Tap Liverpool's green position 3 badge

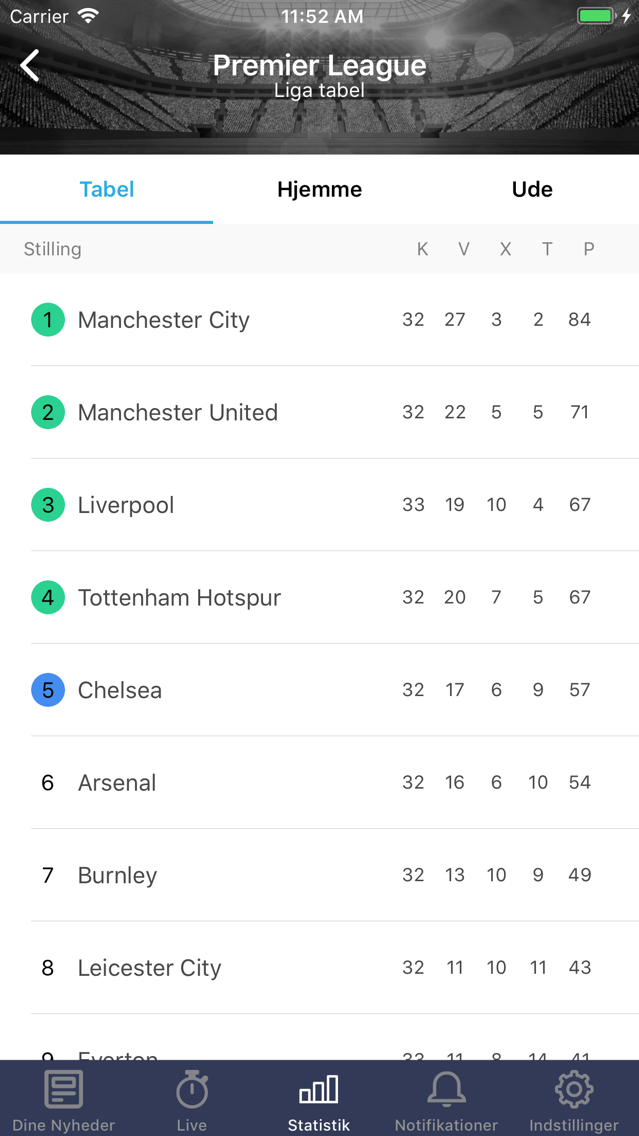[x=48, y=505]
